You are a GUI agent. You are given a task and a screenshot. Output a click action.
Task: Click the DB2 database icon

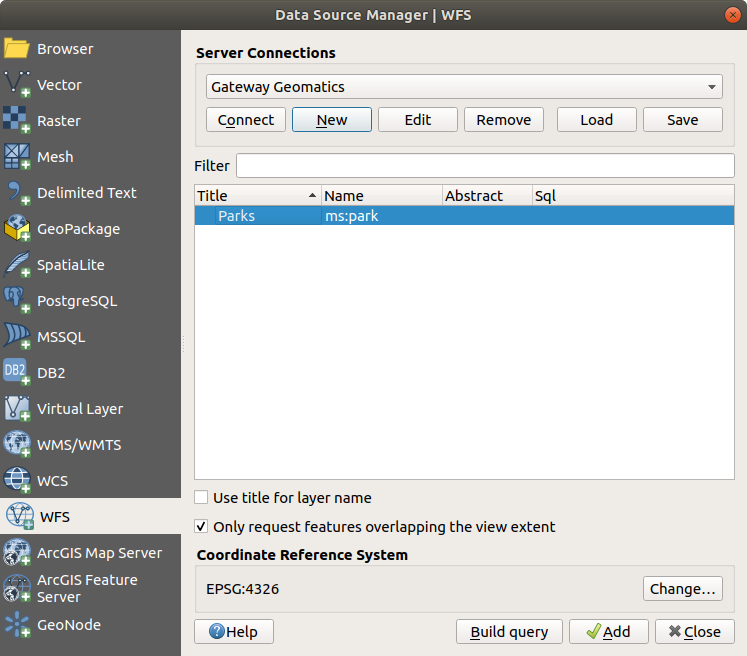tap(18, 373)
